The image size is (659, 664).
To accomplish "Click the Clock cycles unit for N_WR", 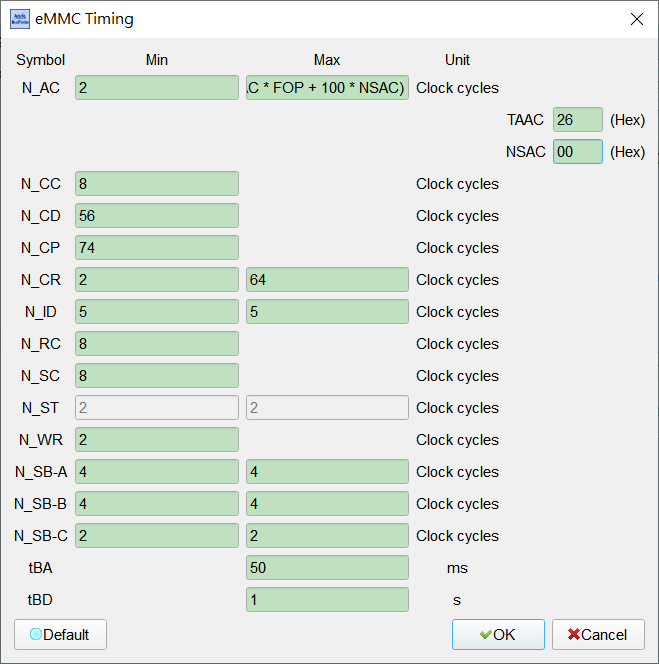I will point(457,440).
